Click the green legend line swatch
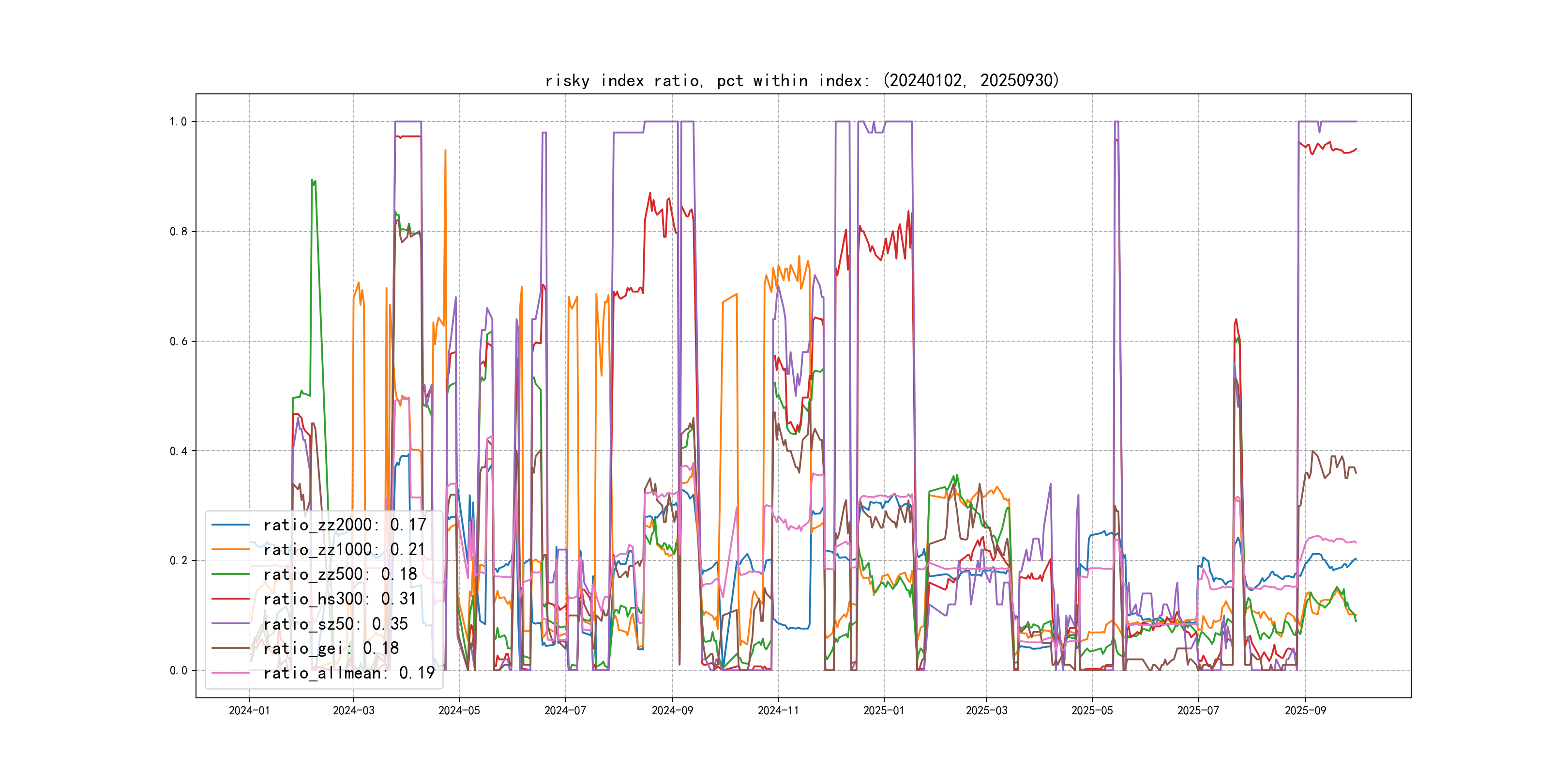This screenshot has height=784, width=1568. pos(231,574)
